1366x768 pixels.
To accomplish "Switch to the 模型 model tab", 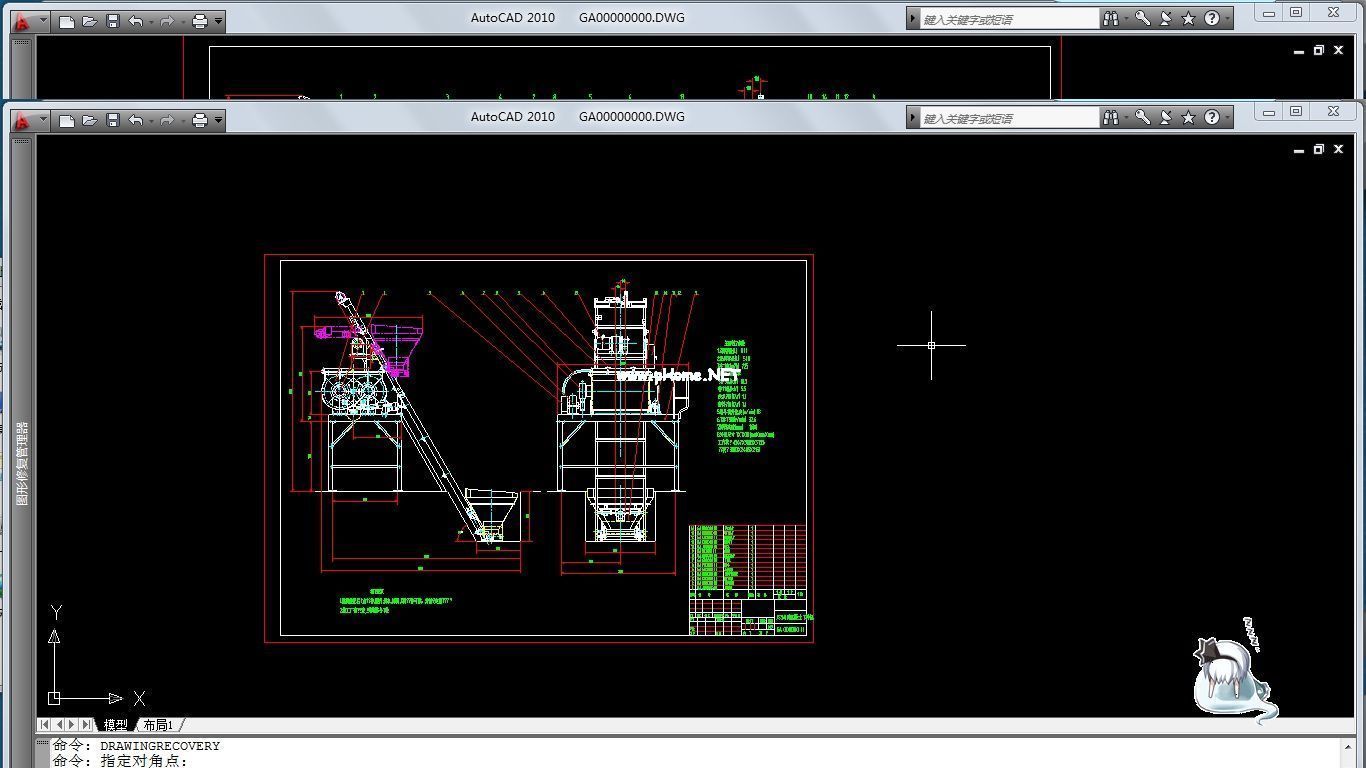I will [x=116, y=725].
